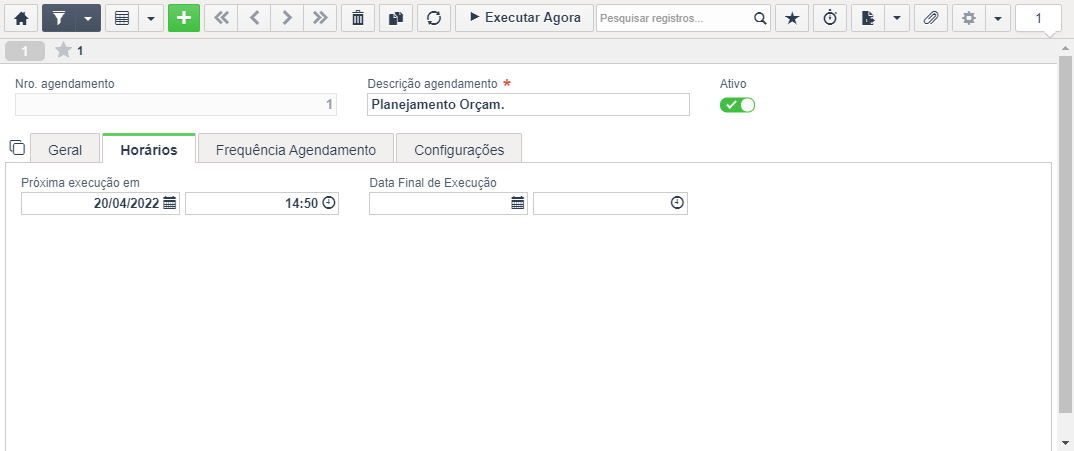Click the search magnifier icon

click(760, 19)
